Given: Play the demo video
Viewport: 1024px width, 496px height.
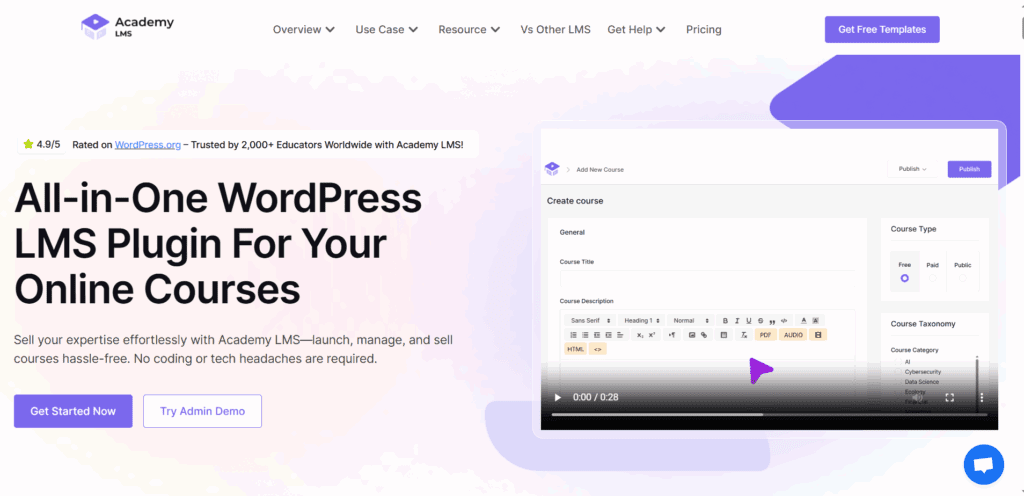Looking at the screenshot, I should pos(558,397).
